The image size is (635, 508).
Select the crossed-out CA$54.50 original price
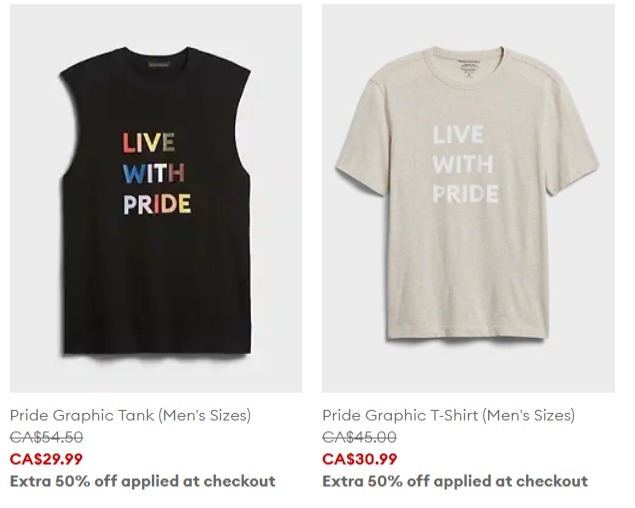coord(47,437)
